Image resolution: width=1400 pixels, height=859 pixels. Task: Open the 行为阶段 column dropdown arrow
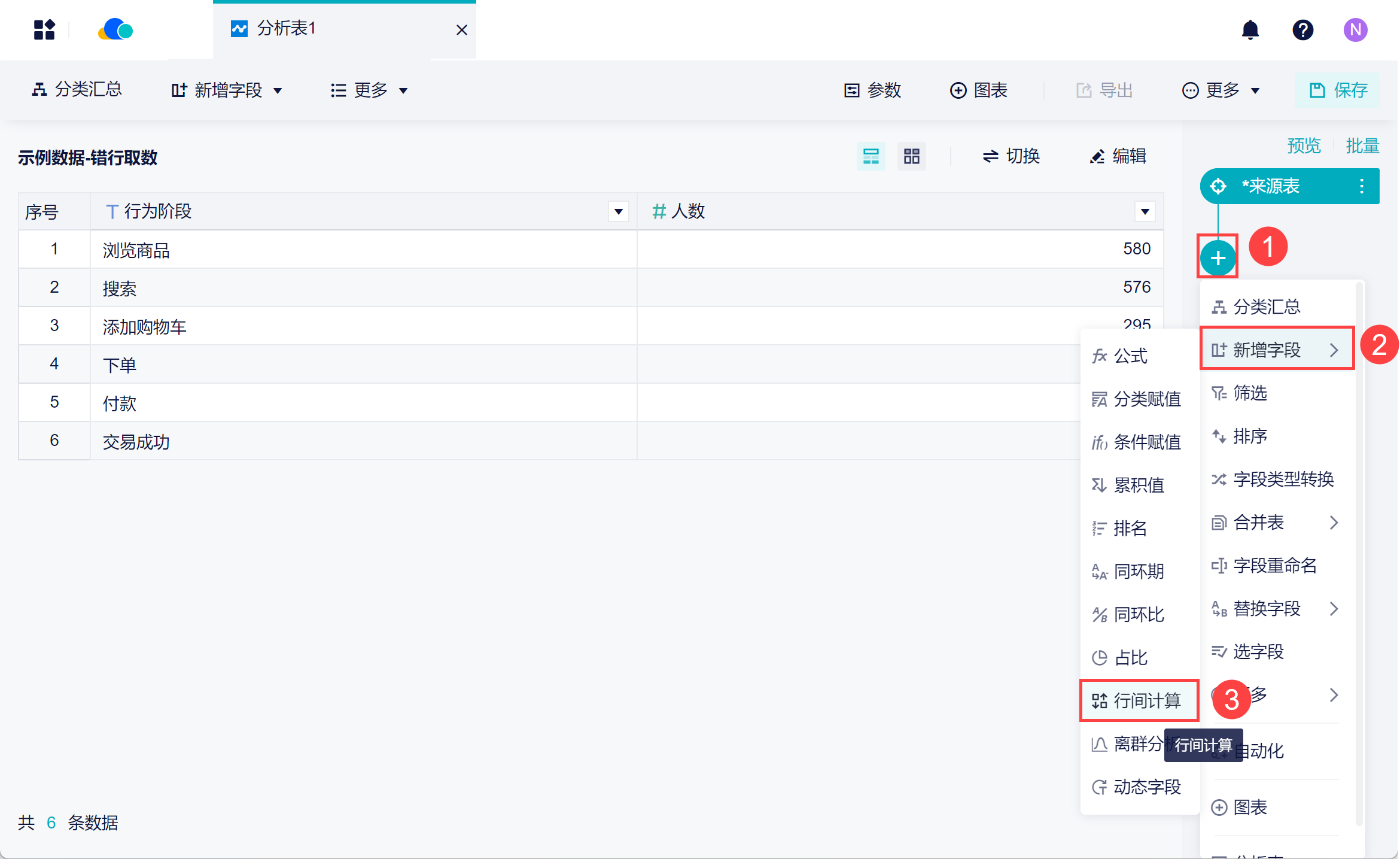[x=619, y=211]
